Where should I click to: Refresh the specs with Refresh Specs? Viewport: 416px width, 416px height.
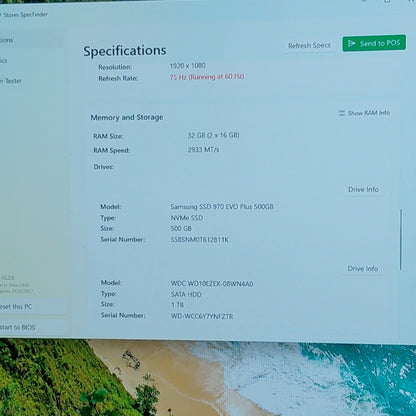pos(309,45)
